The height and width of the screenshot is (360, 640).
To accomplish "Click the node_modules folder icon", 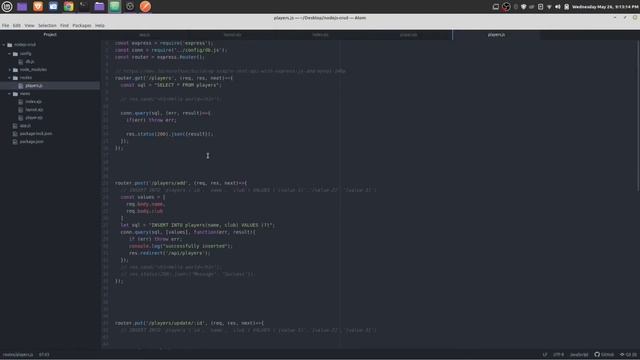I will click(x=16, y=70).
